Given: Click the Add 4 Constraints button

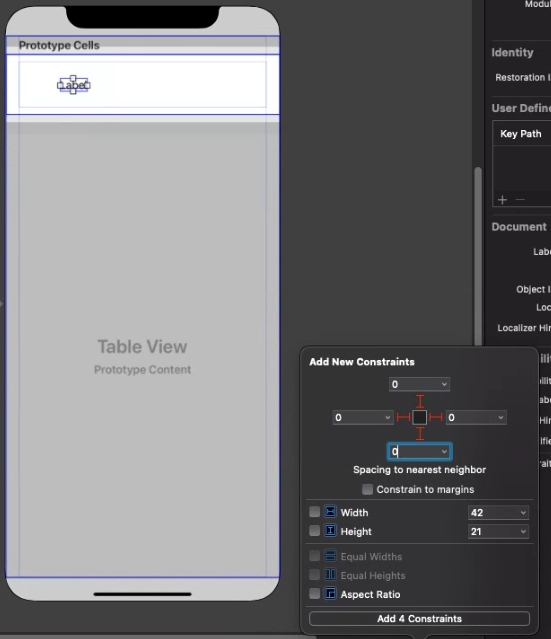Looking at the screenshot, I should [419, 619].
